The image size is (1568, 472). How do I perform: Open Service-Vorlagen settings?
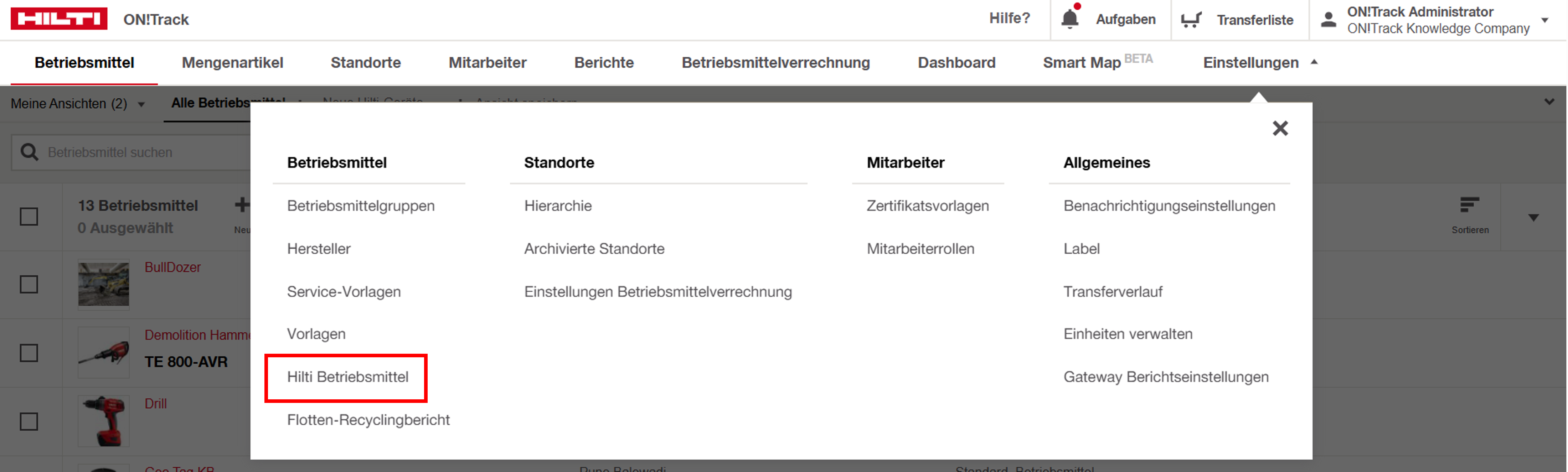pyautogui.click(x=344, y=292)
